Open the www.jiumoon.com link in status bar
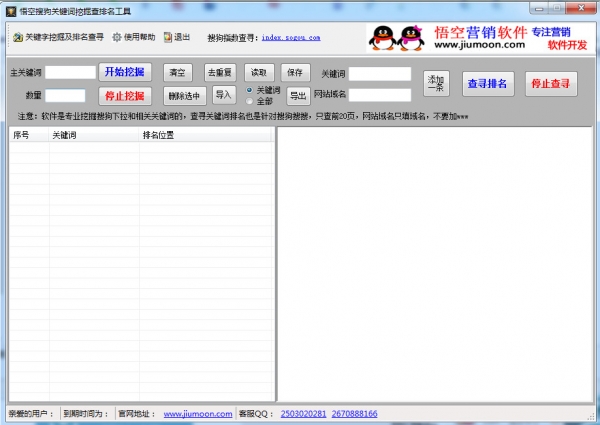600x425 pixels. point(191,413)
